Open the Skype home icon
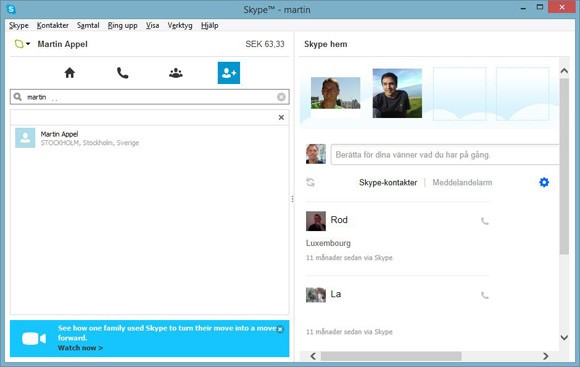The height and width of the screenshot is (367, 580). point(70,73)
